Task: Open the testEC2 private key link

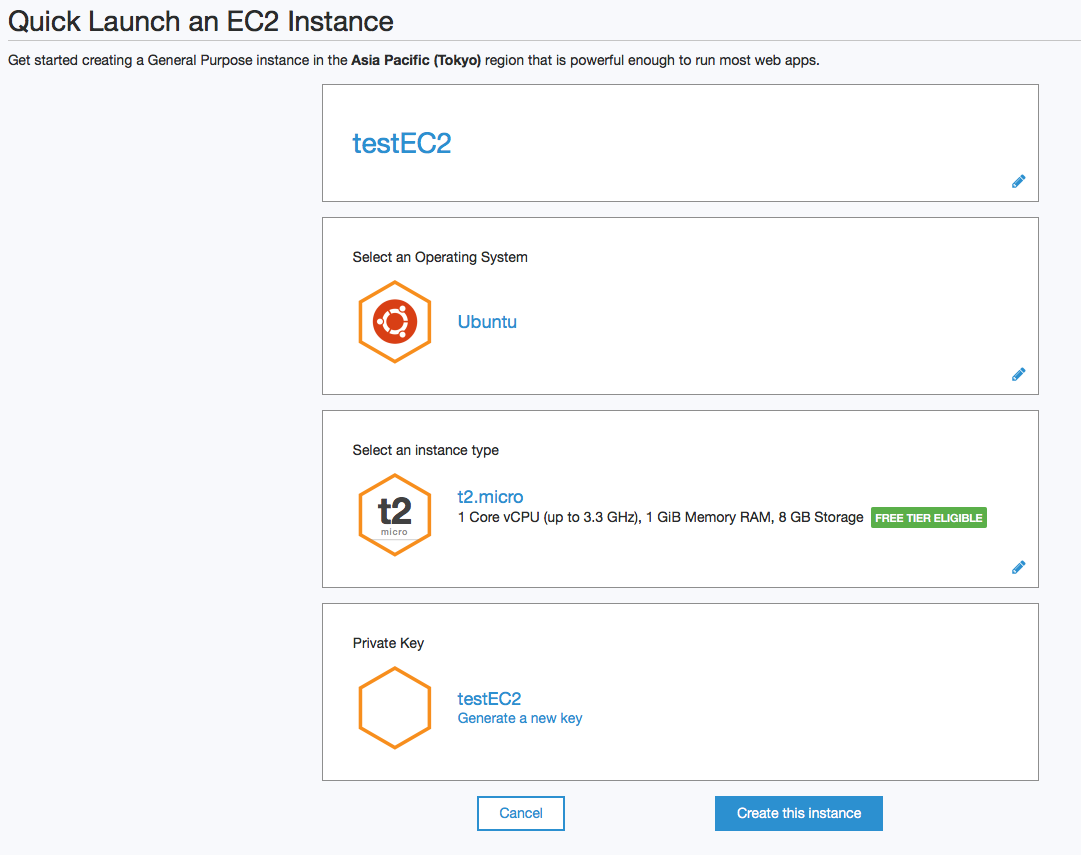Action: (x=489, y=698)
